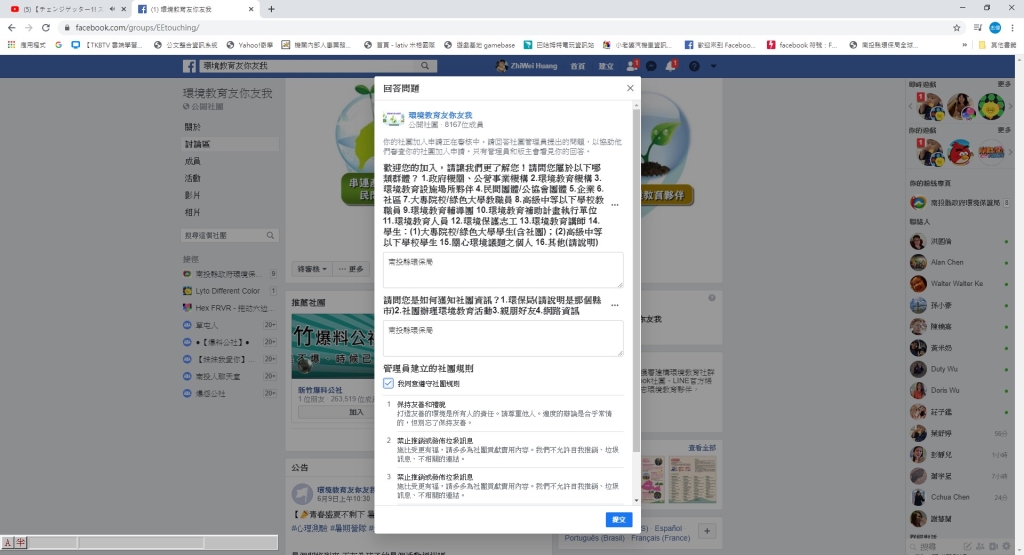Image resolution: width=1024 pixels, height=555 pixels.
Task: Open the notifications bell icon
Action: 671,65
